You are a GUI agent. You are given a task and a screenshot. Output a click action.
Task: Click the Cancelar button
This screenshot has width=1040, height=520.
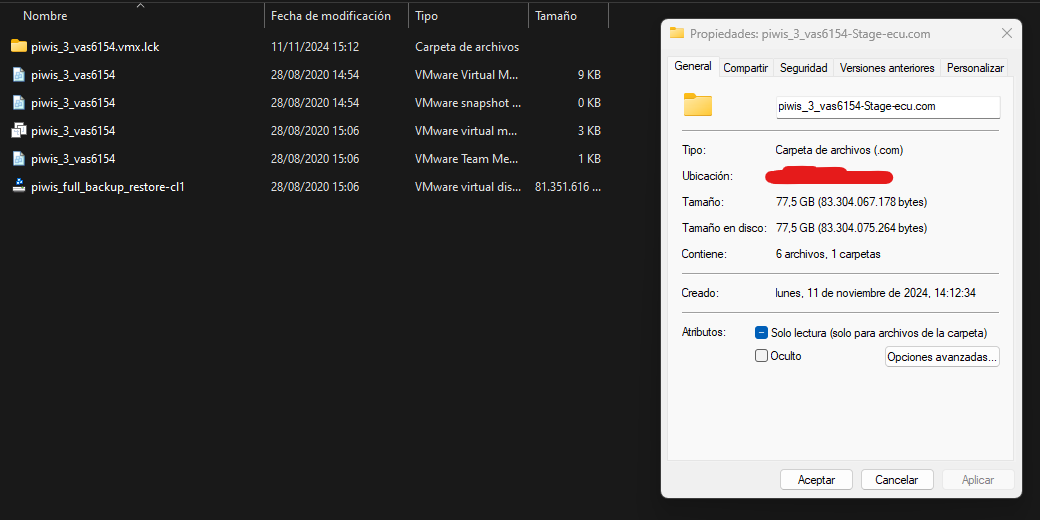896,480
